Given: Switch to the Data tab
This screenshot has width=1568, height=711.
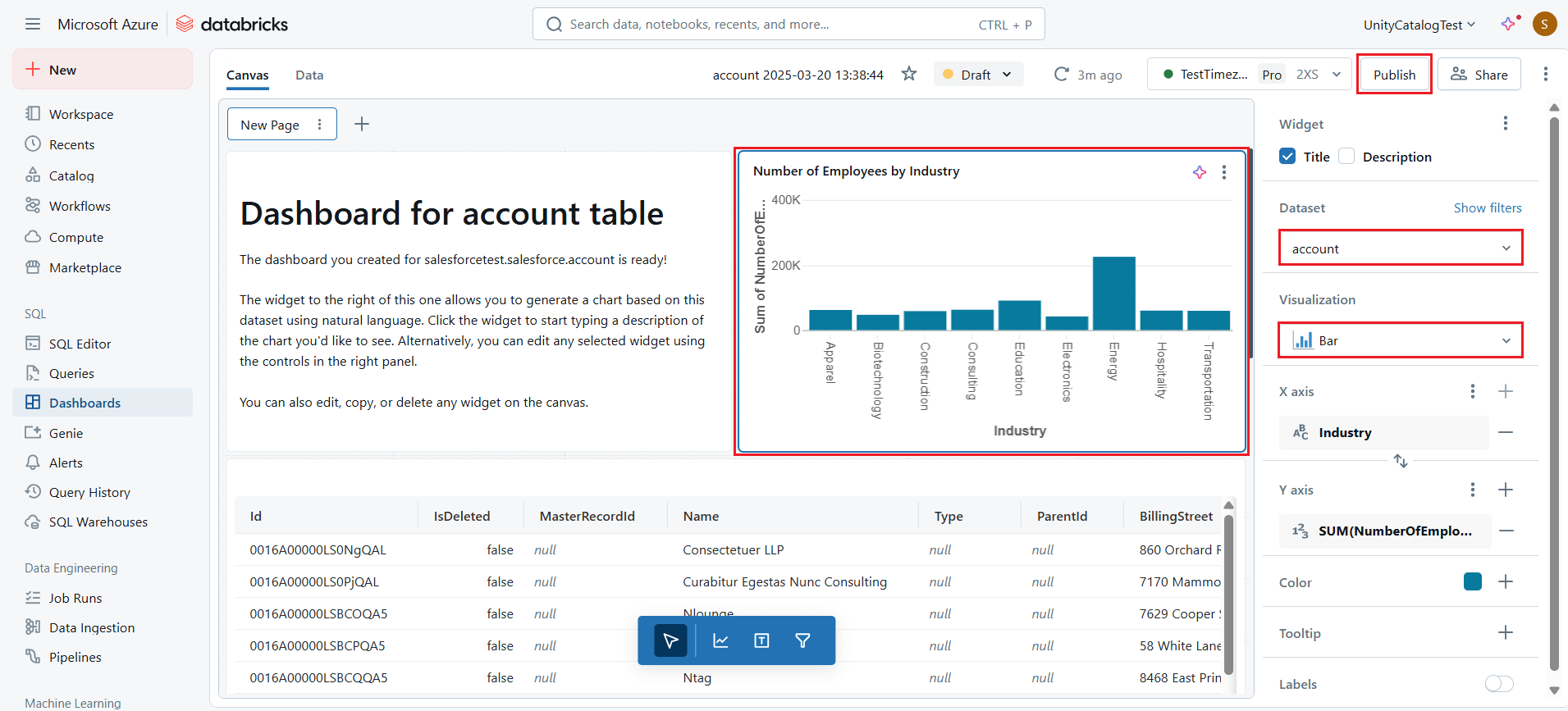Looking at the screenshot, I should (x=309, y=75).
